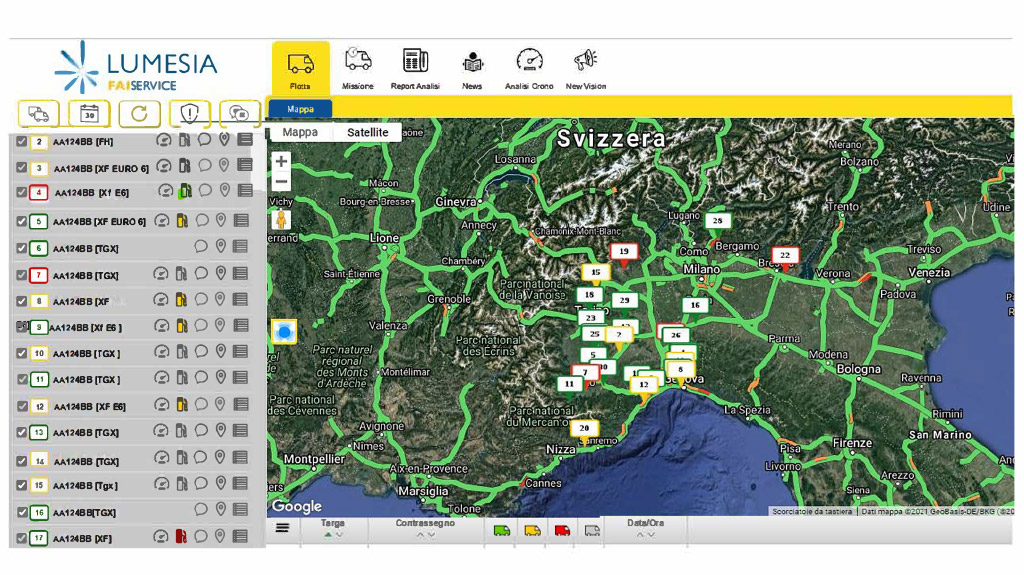Select the Street View pegman icon
The width and height of the screenshot is (1024, 575).
281,220
